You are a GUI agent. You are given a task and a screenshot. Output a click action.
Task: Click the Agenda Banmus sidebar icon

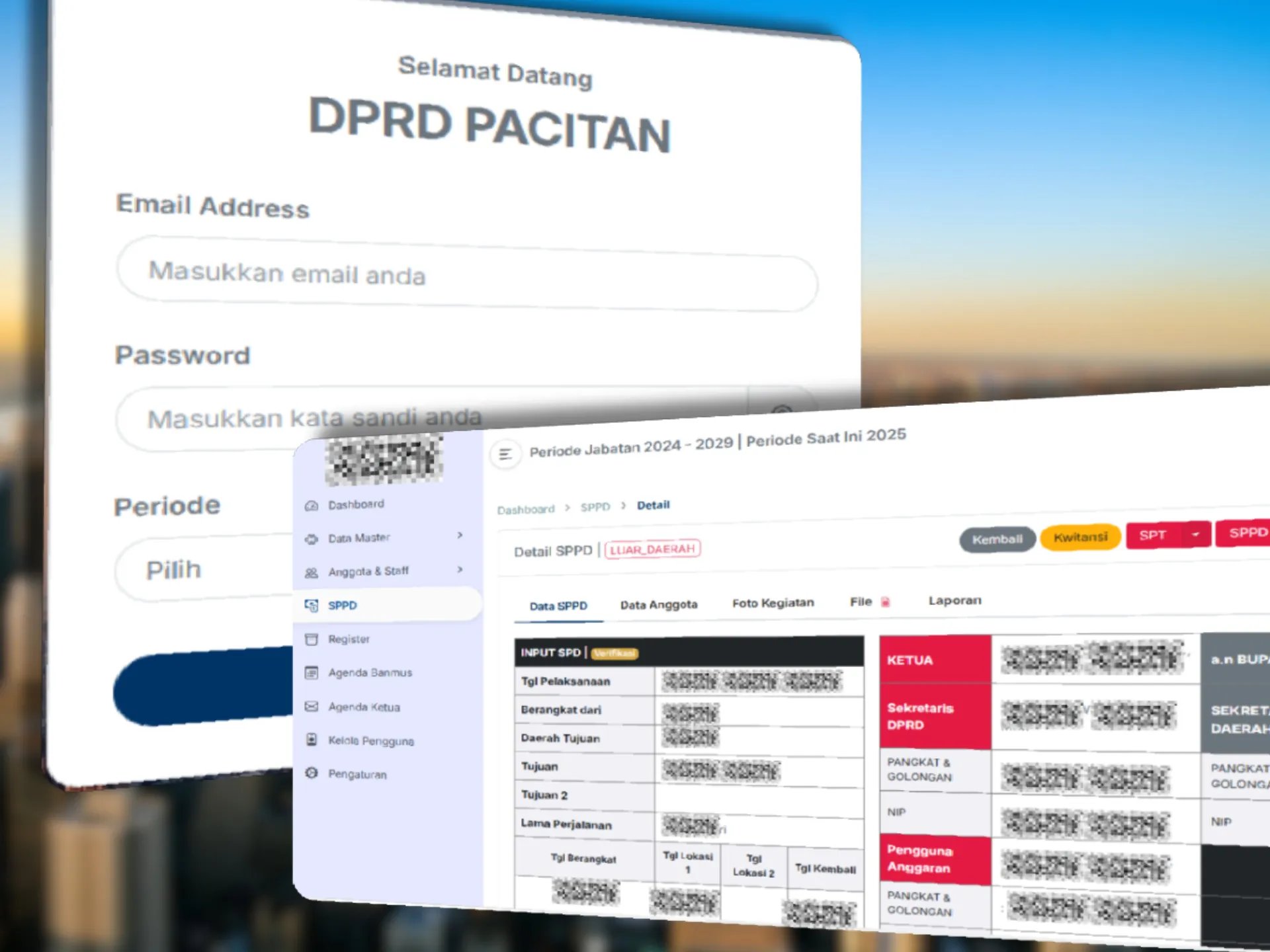click(x=312, y=673)
